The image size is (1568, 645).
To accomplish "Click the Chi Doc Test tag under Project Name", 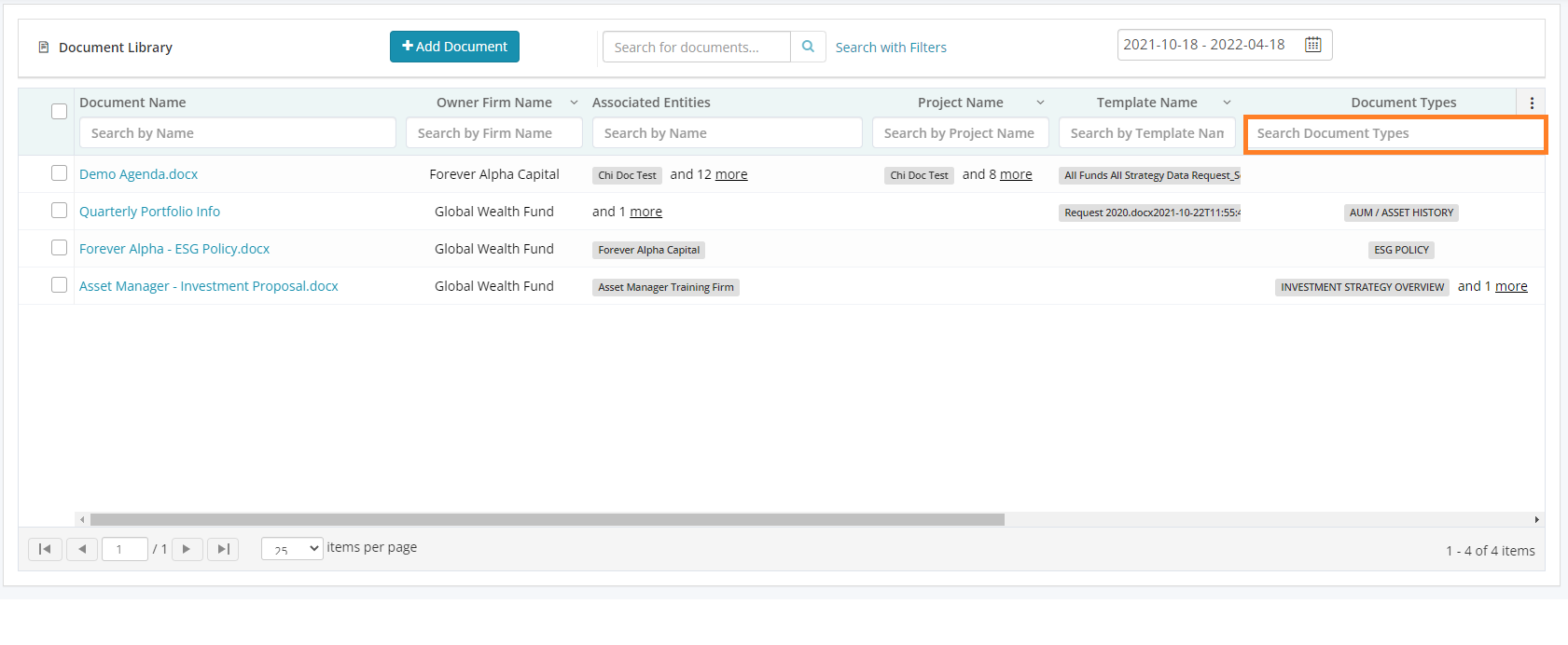I will [x=919, y=175].
